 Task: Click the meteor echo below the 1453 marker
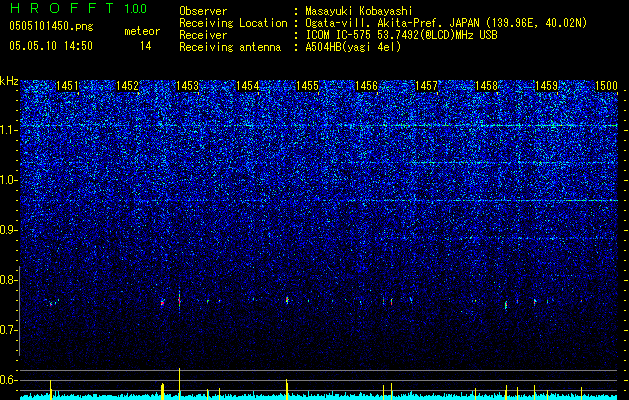tap(179, 299)
